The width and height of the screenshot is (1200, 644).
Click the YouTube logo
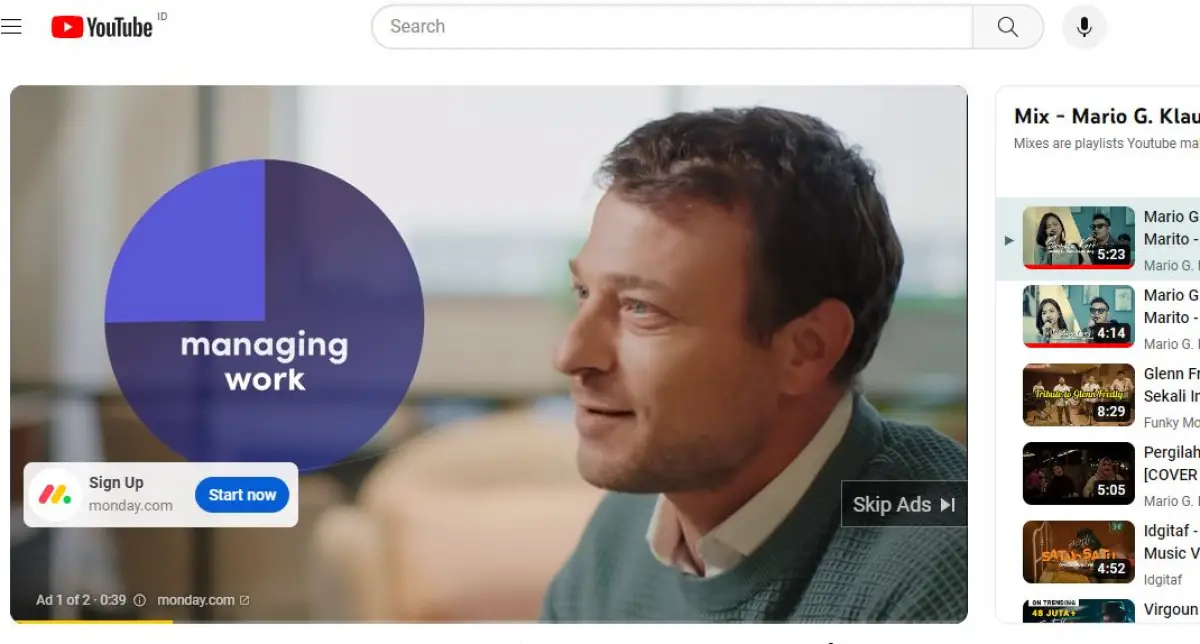(102, 27)
